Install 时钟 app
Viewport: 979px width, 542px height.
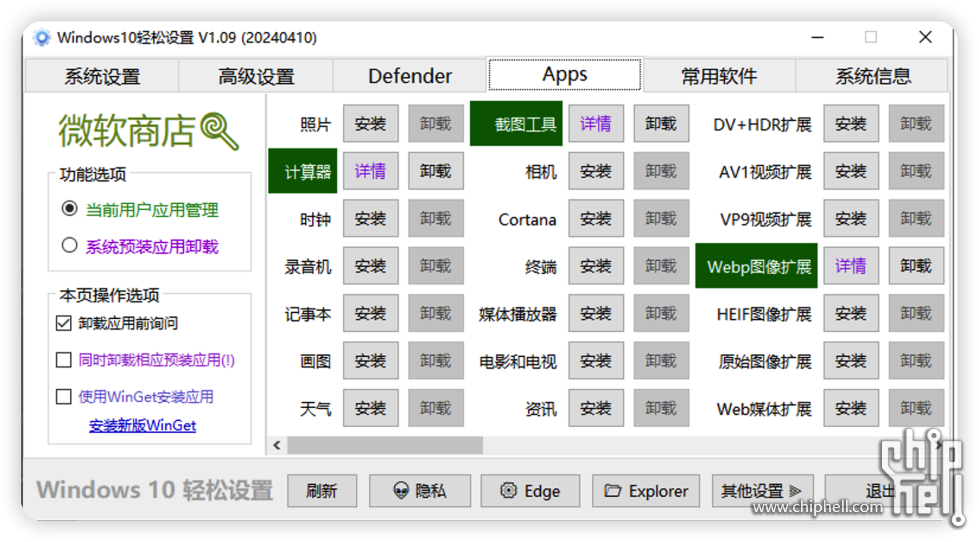click(x=371, y=219)
